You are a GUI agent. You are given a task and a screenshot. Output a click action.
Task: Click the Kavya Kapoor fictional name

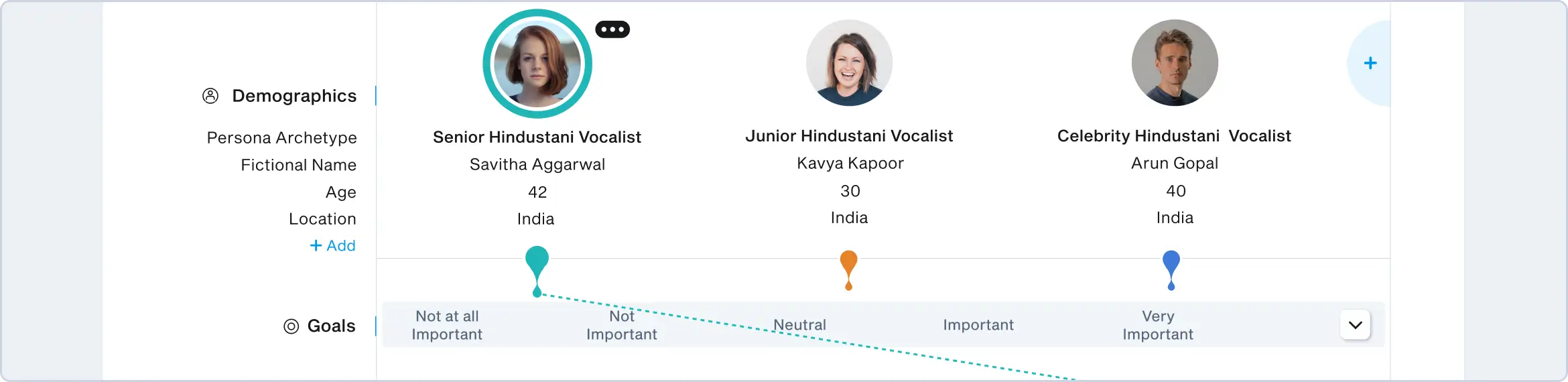coord(850,164)
